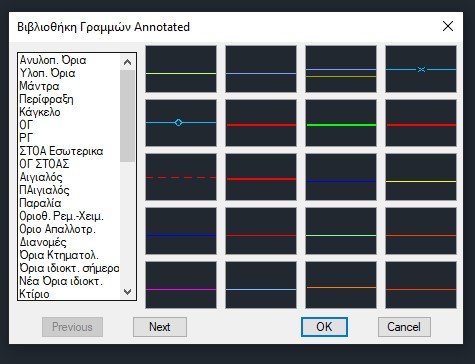
Task: Select the first yellow-green line preview
Action: point(181,69)
